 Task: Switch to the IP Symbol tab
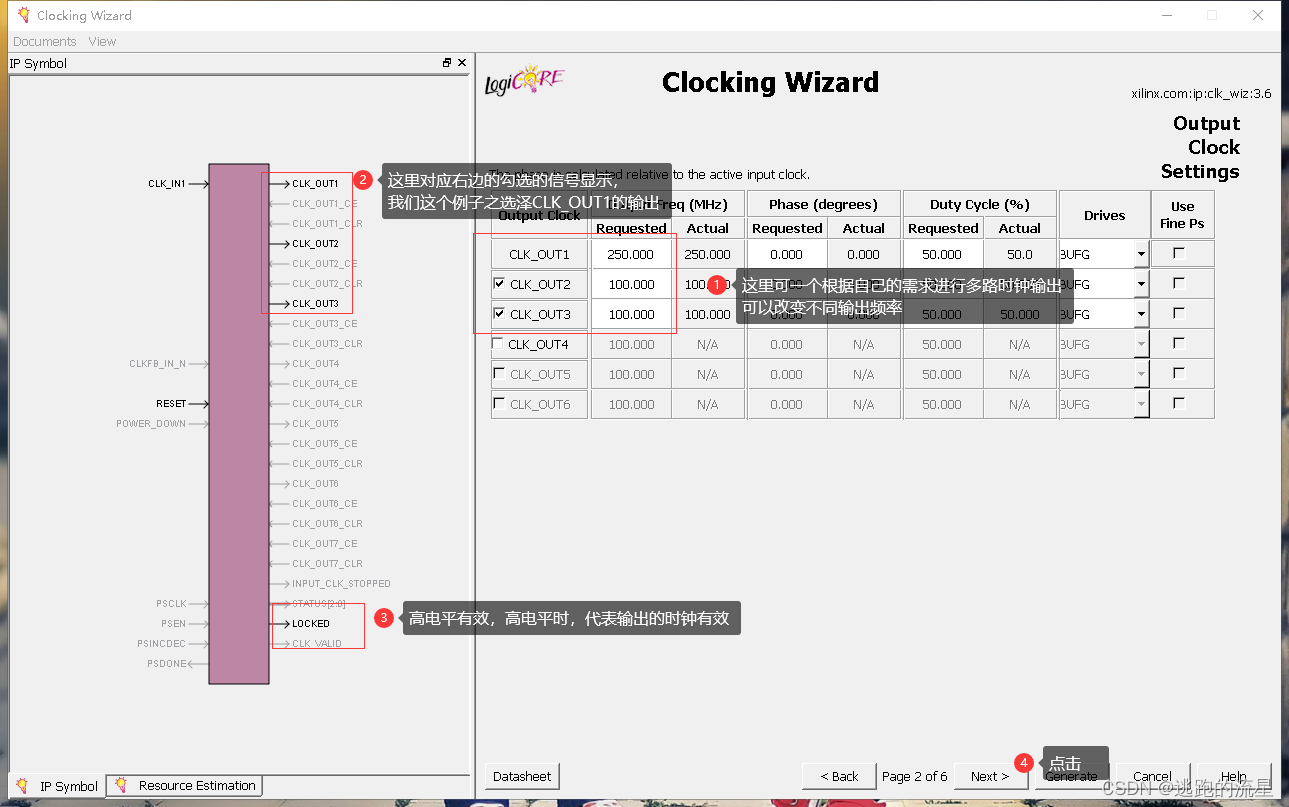[57, 786]
